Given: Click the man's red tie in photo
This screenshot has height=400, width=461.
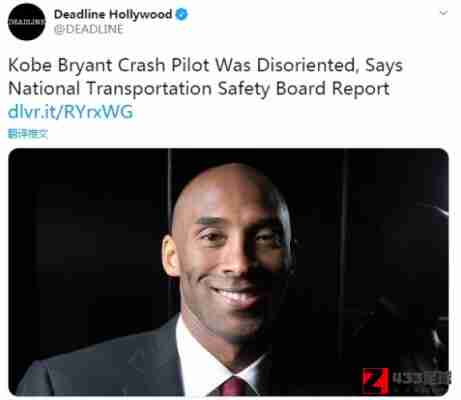Looking at the screenshot, I should pyautogui.click(x=235, y=387).
